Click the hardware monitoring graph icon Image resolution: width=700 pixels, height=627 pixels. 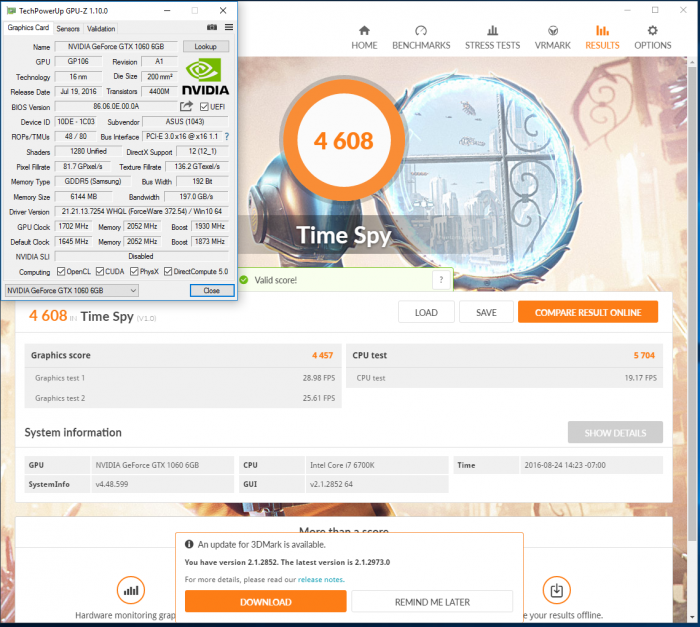tap(131, 590)
